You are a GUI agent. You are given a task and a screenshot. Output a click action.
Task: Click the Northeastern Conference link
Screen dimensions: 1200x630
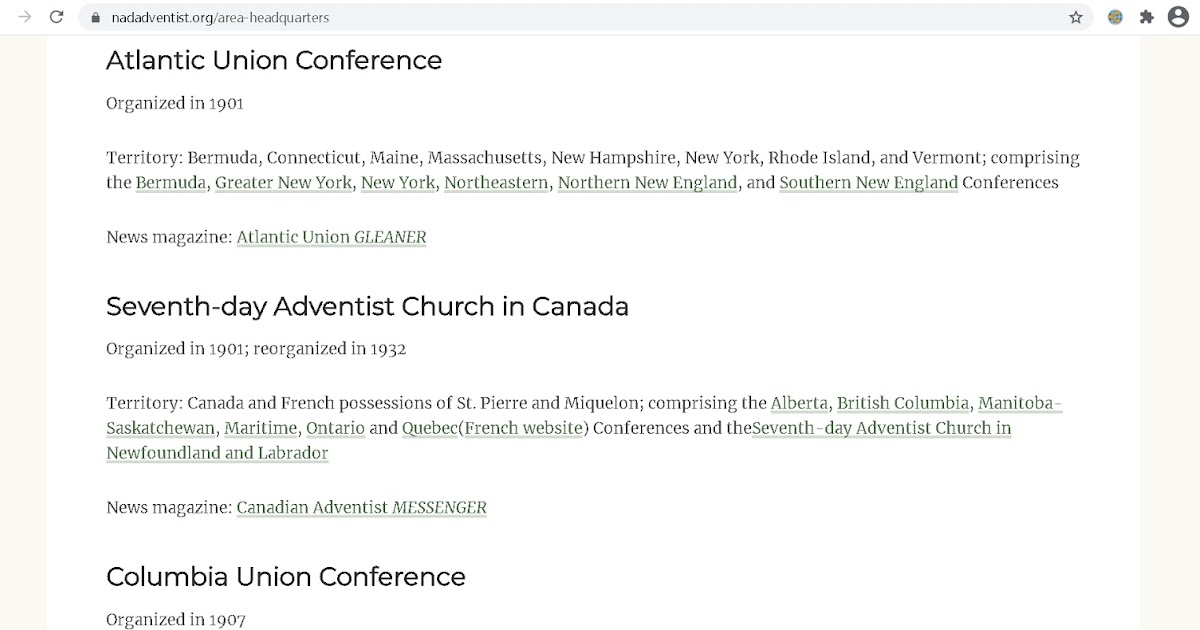(496, 182)
